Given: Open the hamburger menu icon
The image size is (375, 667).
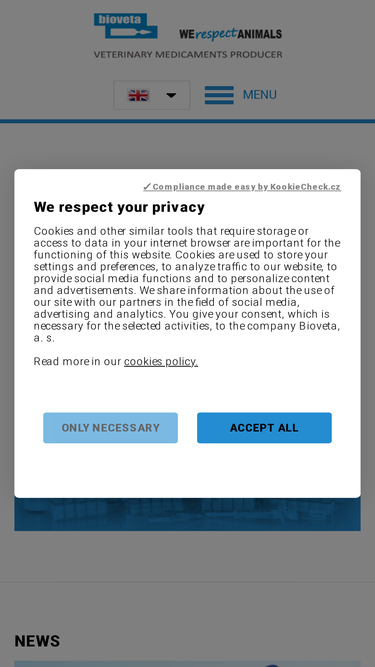Looking at the screenshot, I should pos(219,95).
